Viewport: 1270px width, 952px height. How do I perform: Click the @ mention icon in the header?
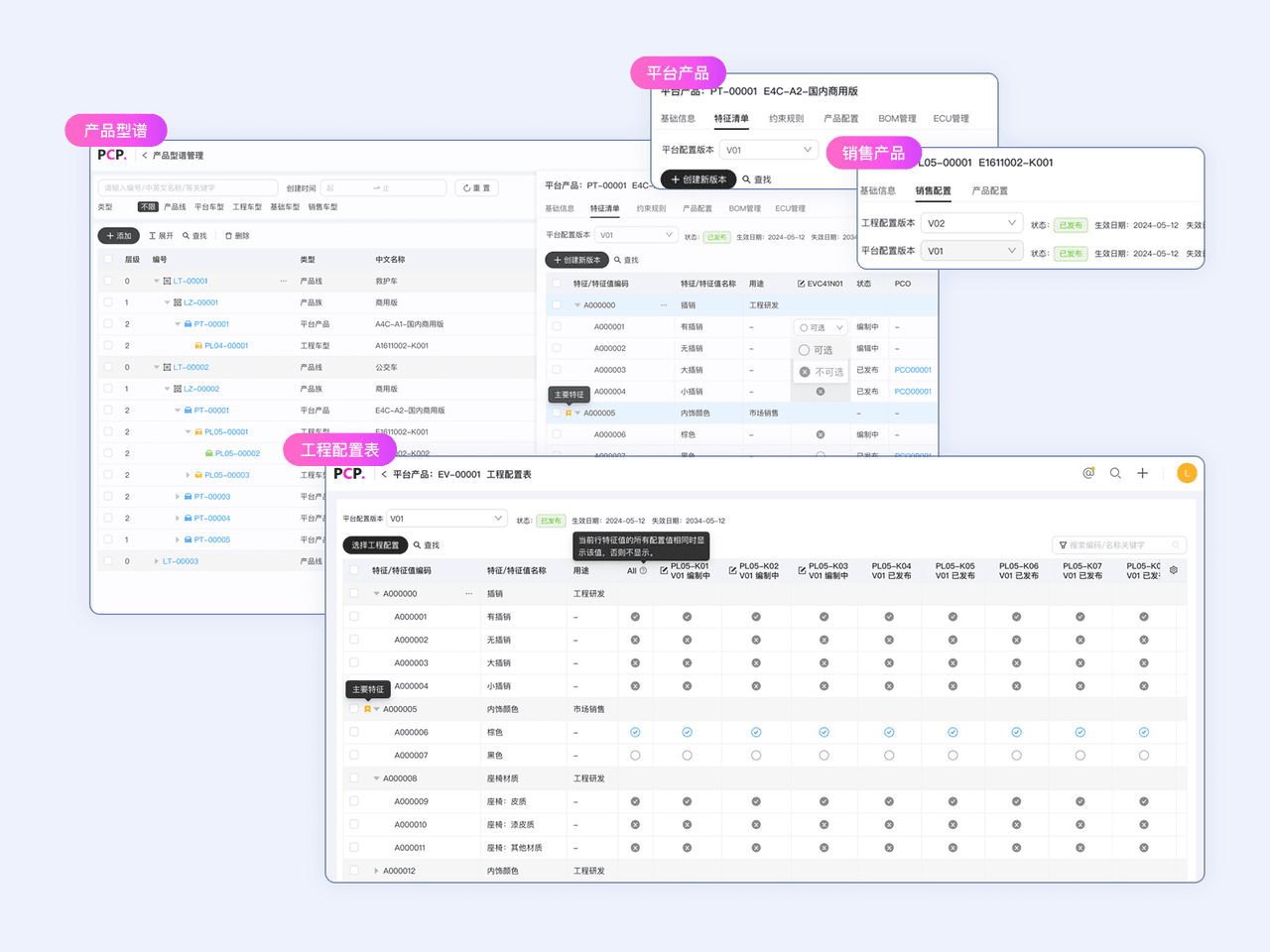[x=1088, y=473]
